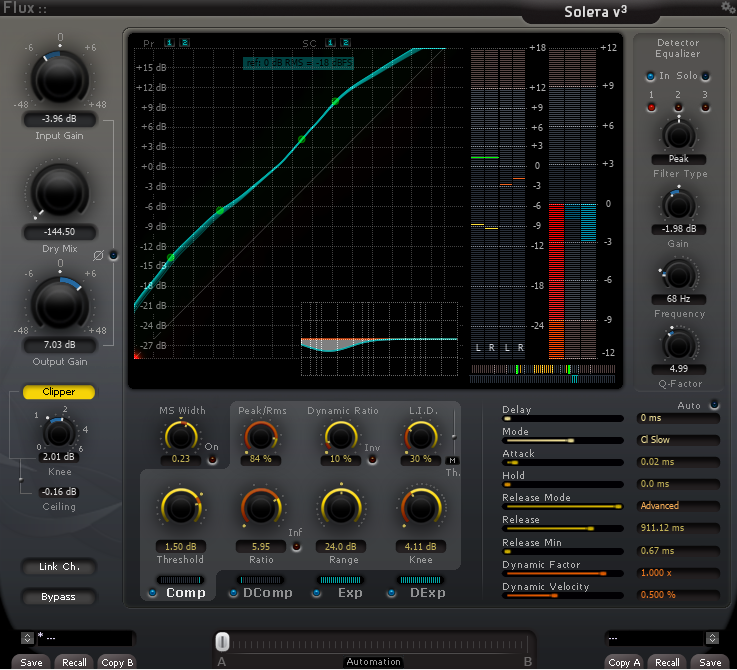Toggle the Clipper on/off
Image resolution: width=737 pixels, height=670 pixels.
click(x=59, y=392)
